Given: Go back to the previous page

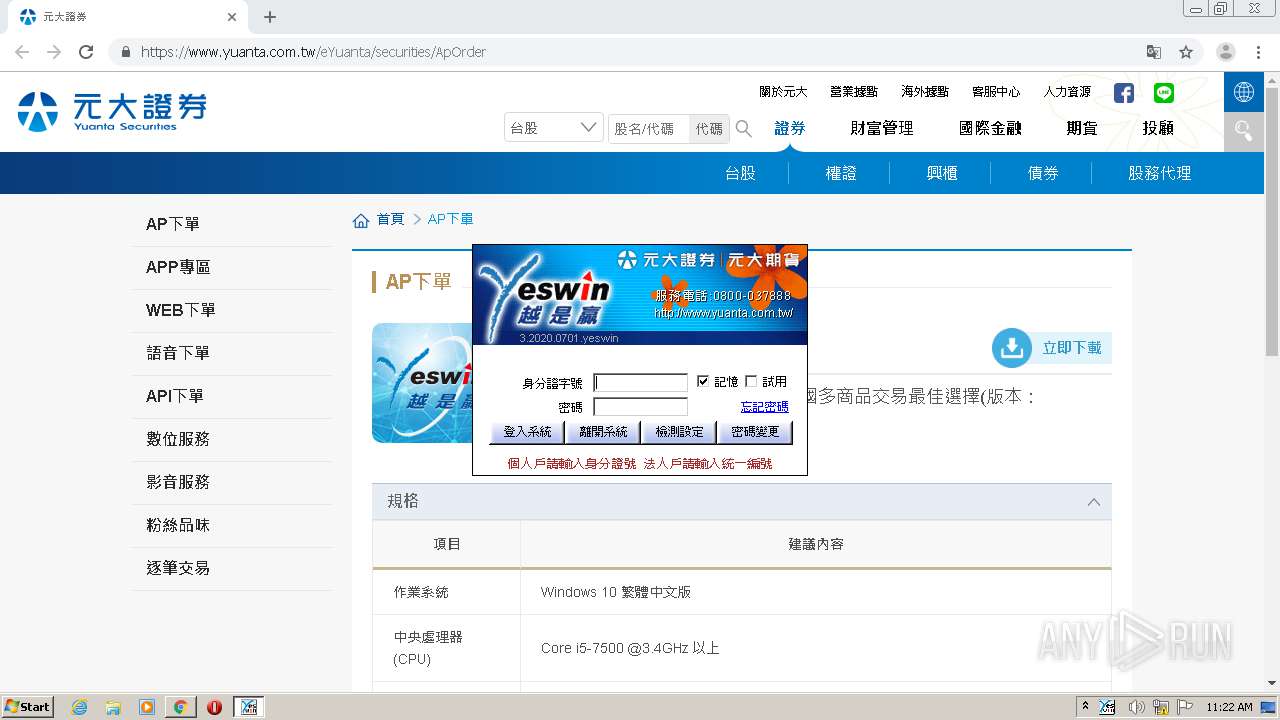Looking at the screenshot, I should click(x=22, y=52).
